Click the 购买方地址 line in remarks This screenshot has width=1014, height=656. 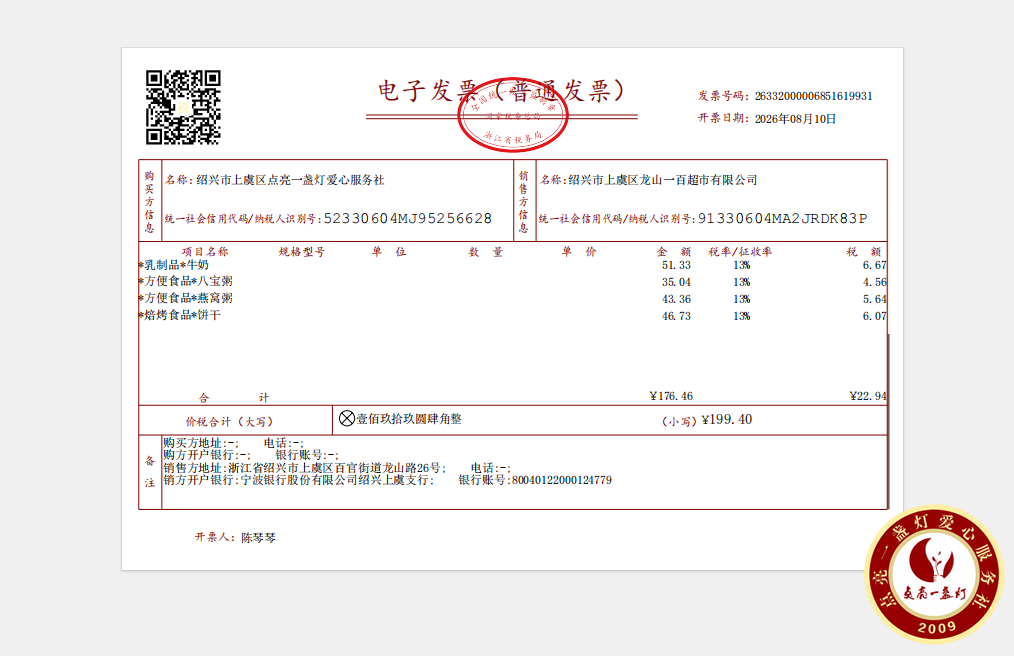click(x=233, y=443)
